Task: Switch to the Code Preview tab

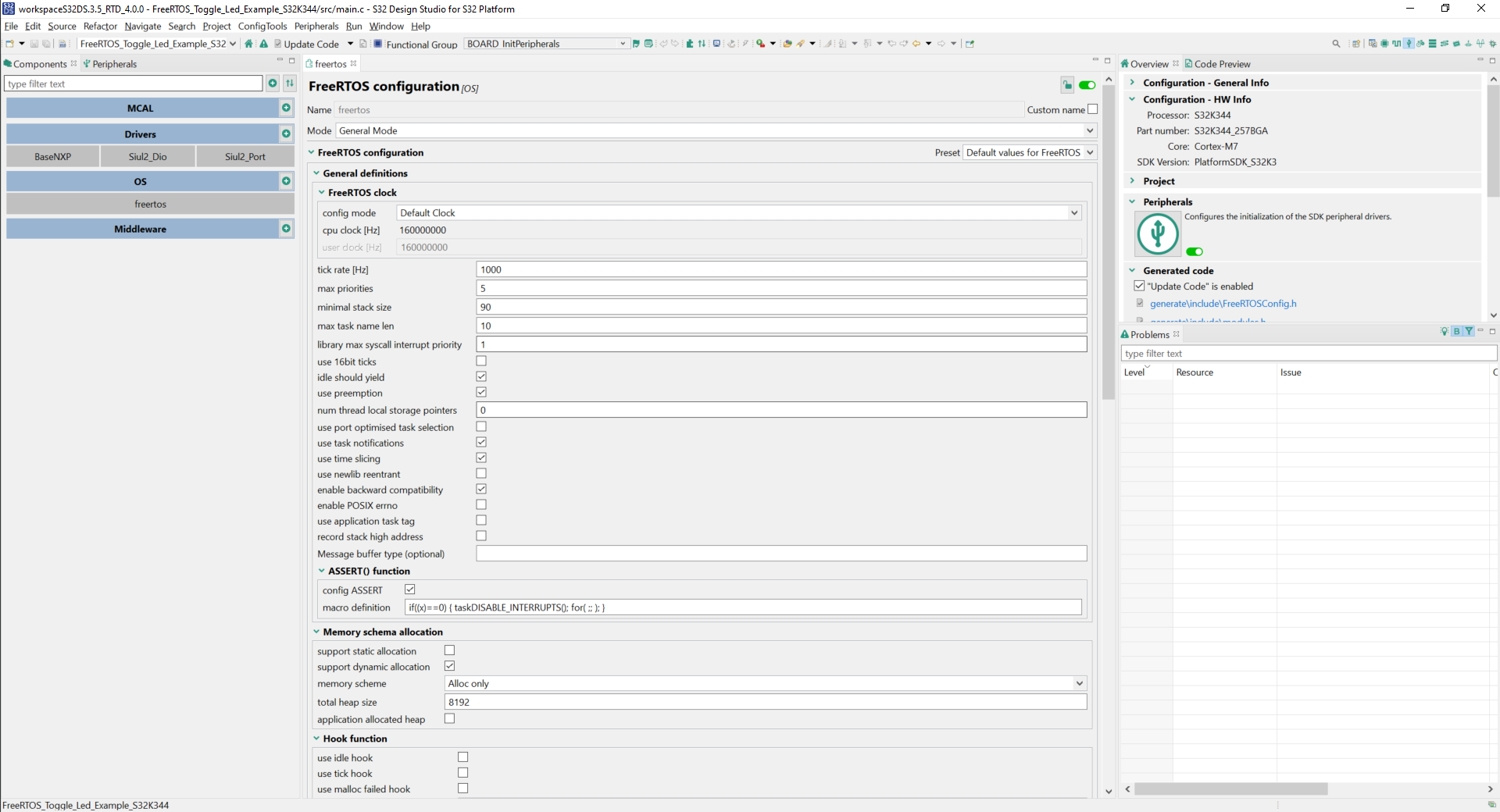Action: pyautogui.click(x=1219, y=63)
